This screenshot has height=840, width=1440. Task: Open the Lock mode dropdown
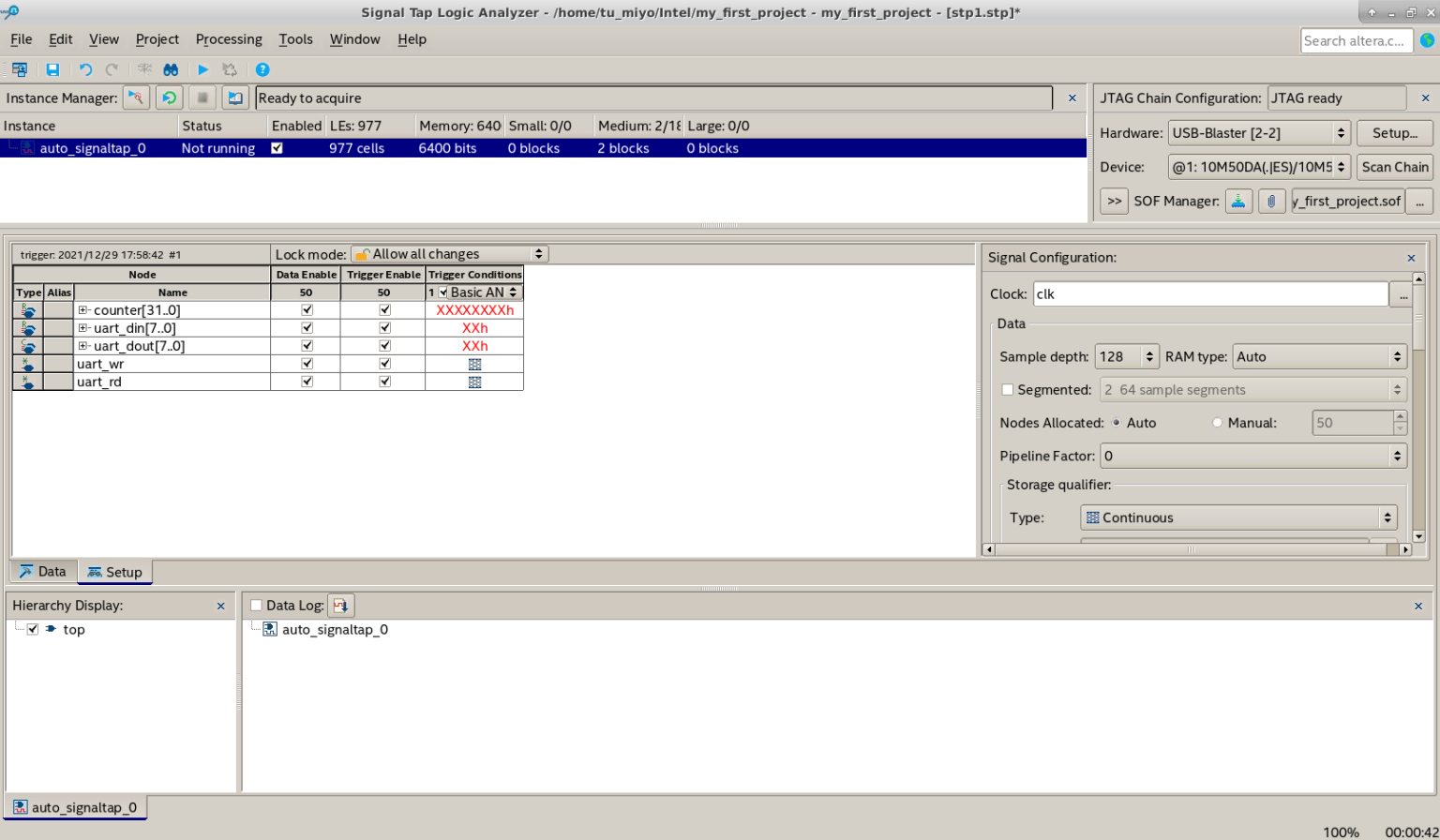[450, 254]
